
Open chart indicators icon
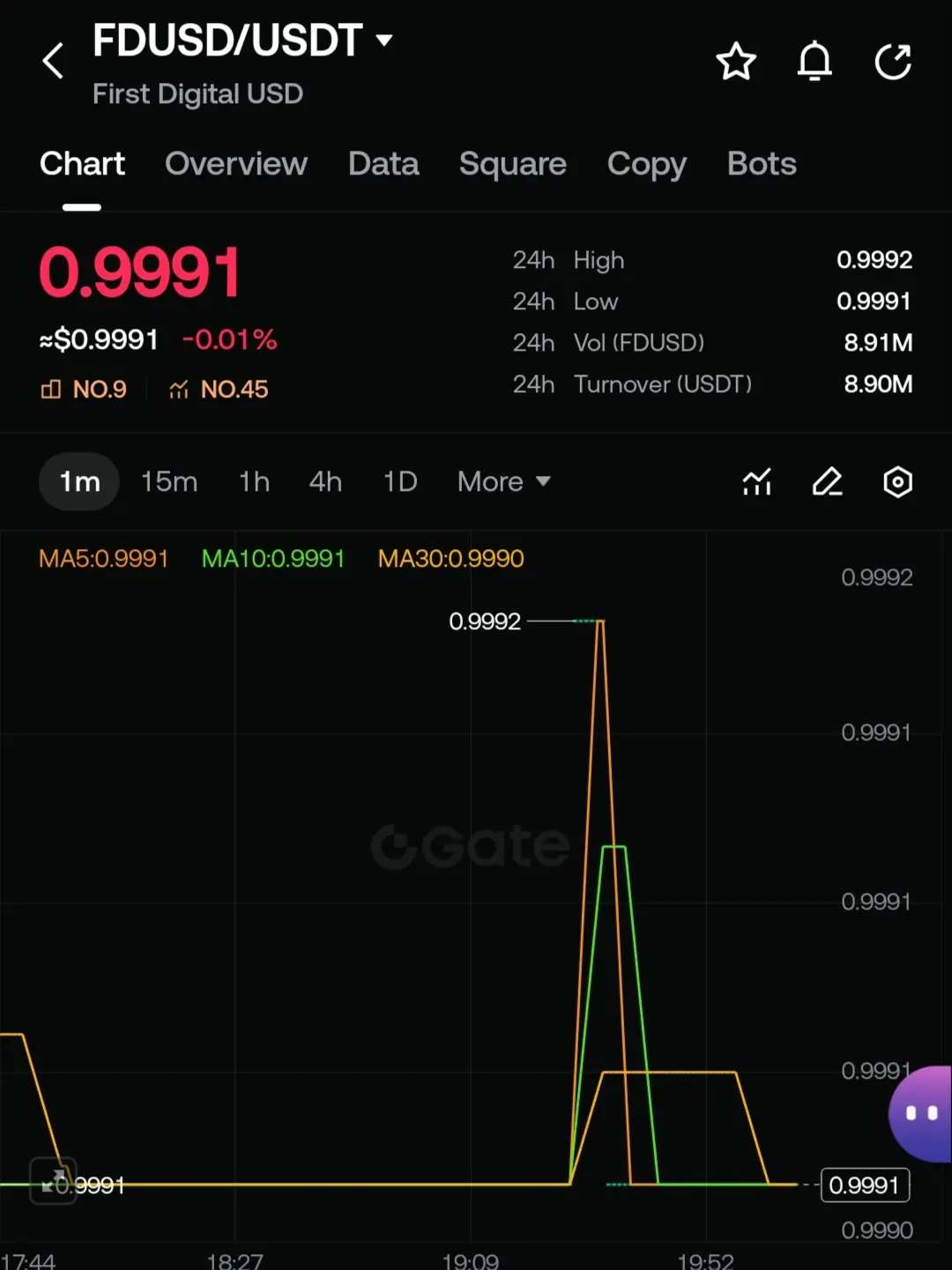[x=757, y=482]
